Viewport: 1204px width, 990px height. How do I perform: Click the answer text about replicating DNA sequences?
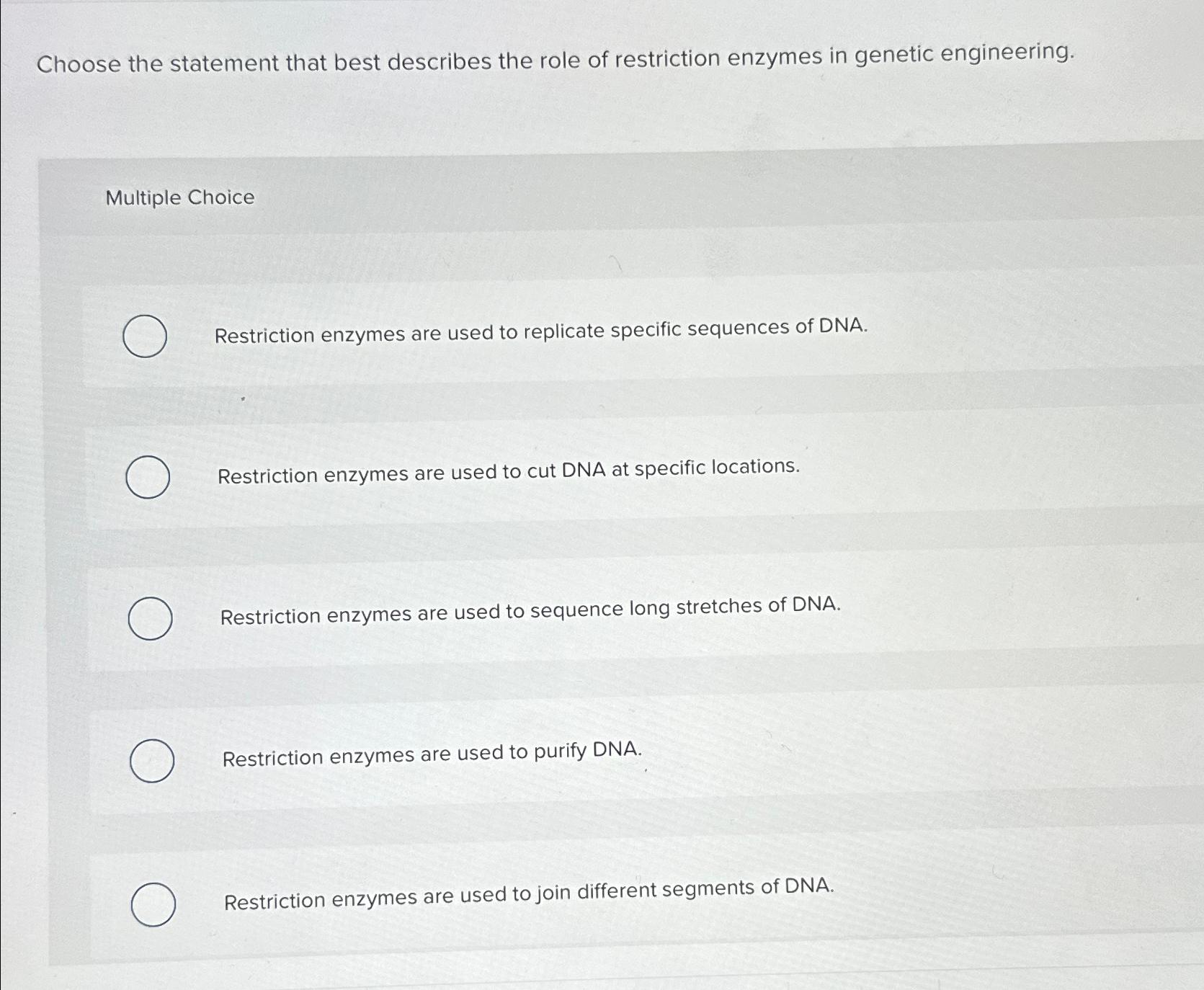point(540,331)
